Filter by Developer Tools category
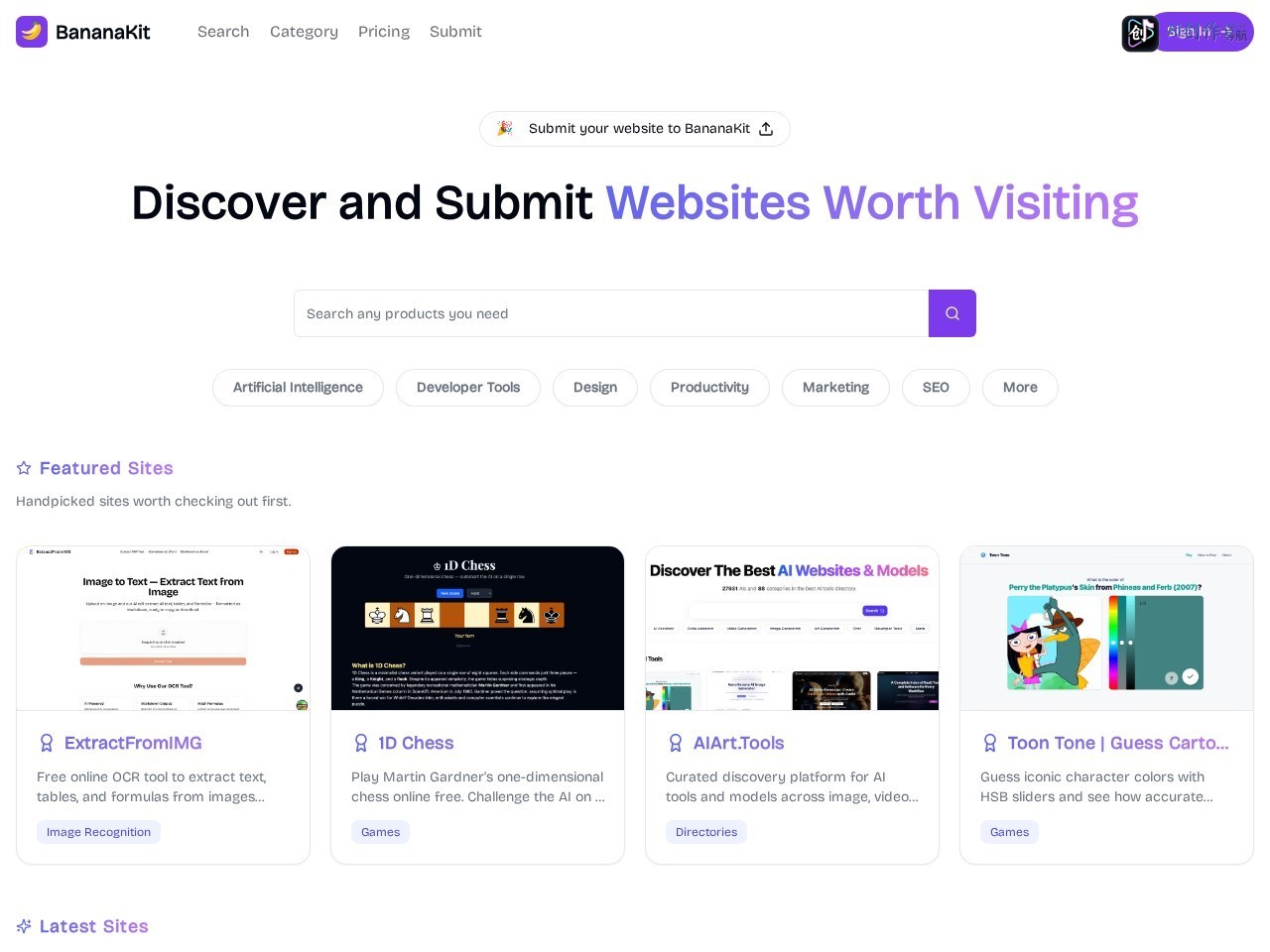 pyautogui.click(x=468, y=388)
